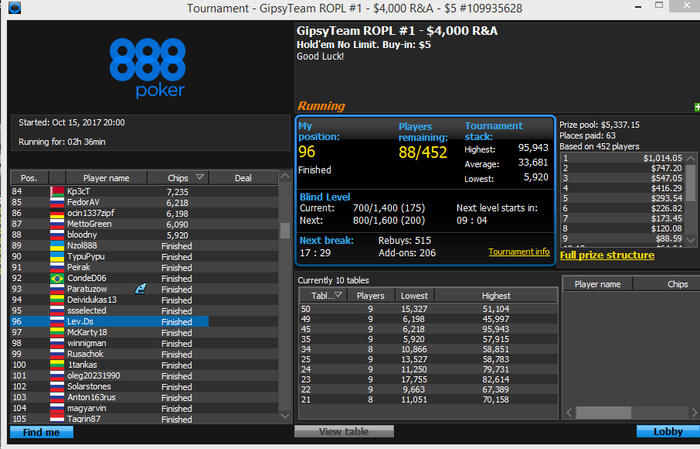Image resolution: width=700 pixels, height=449 pixels.
Task: Select table 45 with highest 95,943
Action: point(428,329)
